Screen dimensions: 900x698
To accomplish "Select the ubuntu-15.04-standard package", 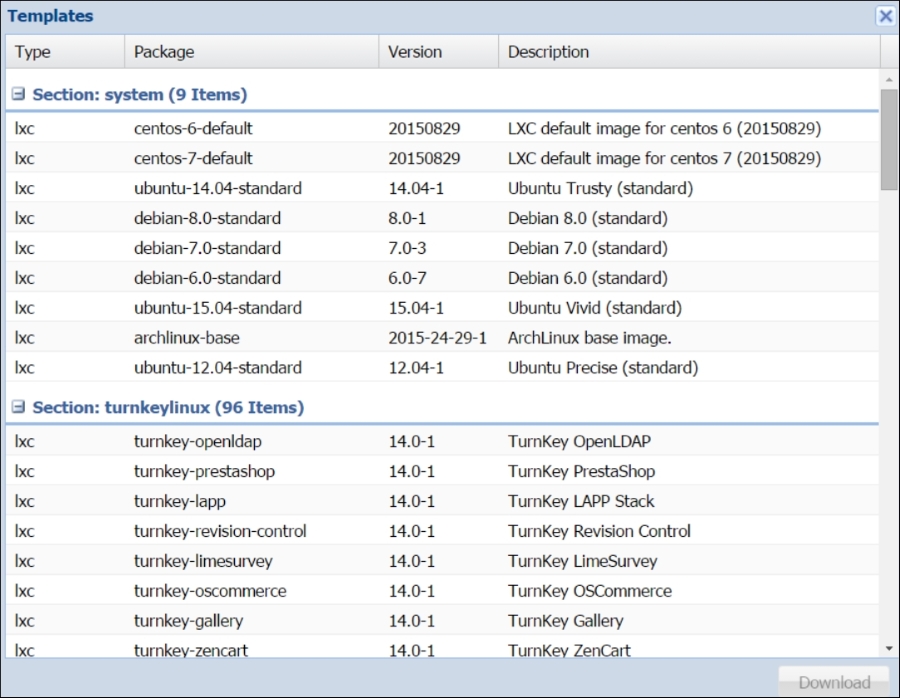I will click(x=218, y=308).
